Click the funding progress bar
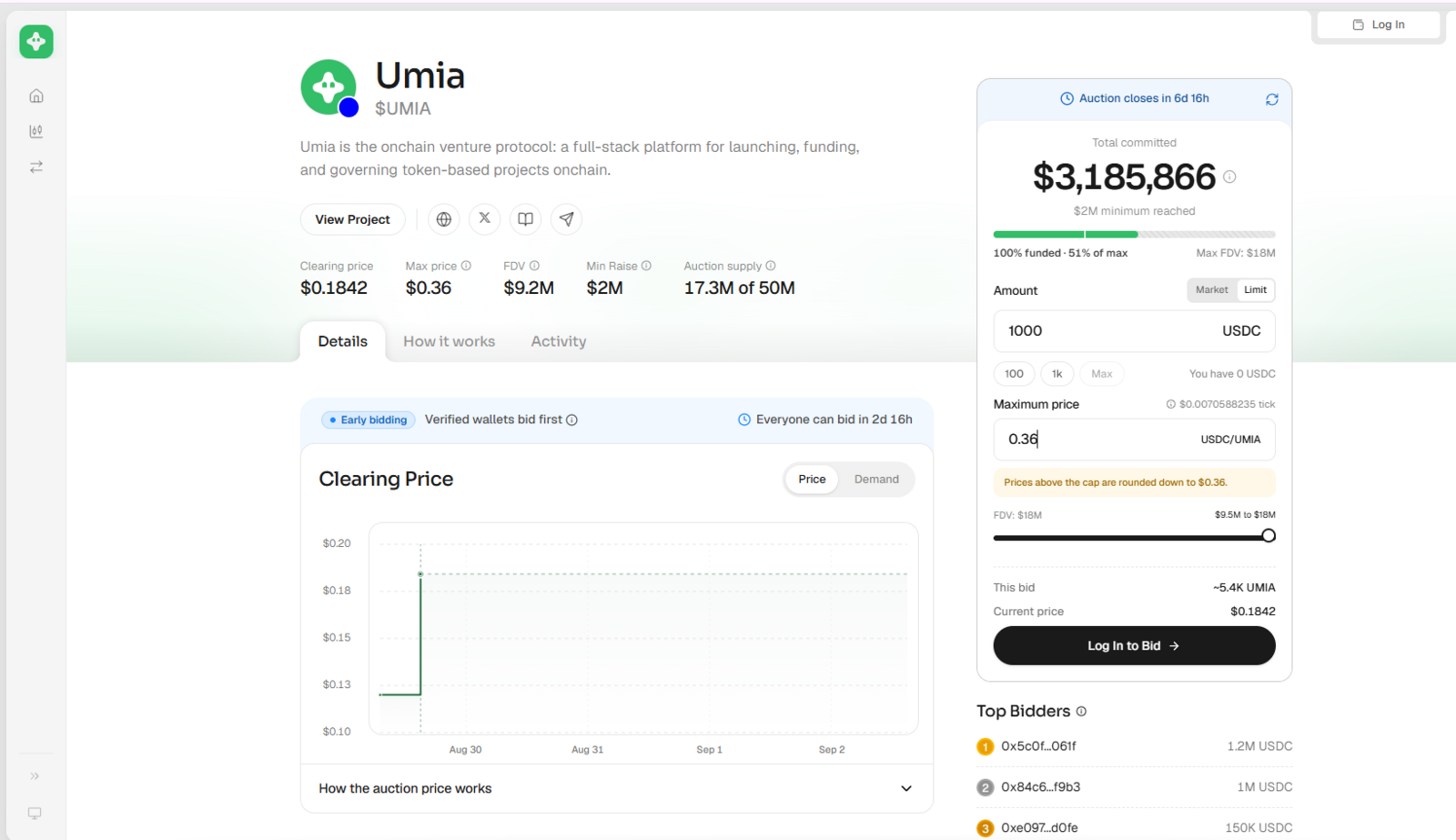 [x=1134, y=235]
